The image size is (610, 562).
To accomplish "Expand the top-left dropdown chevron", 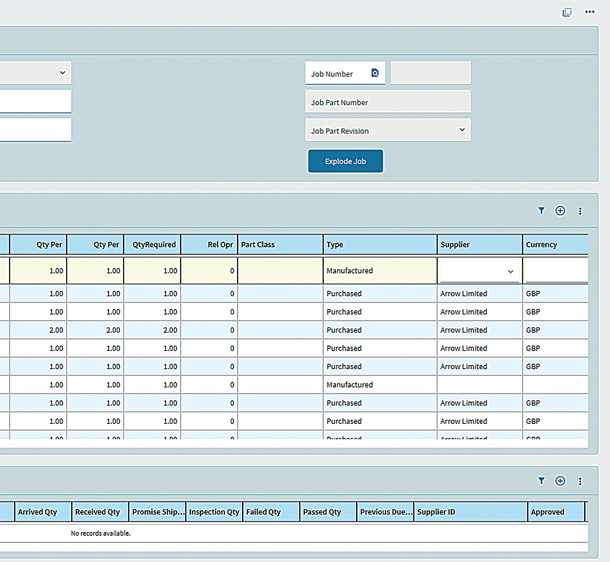I will click(62, 73).
